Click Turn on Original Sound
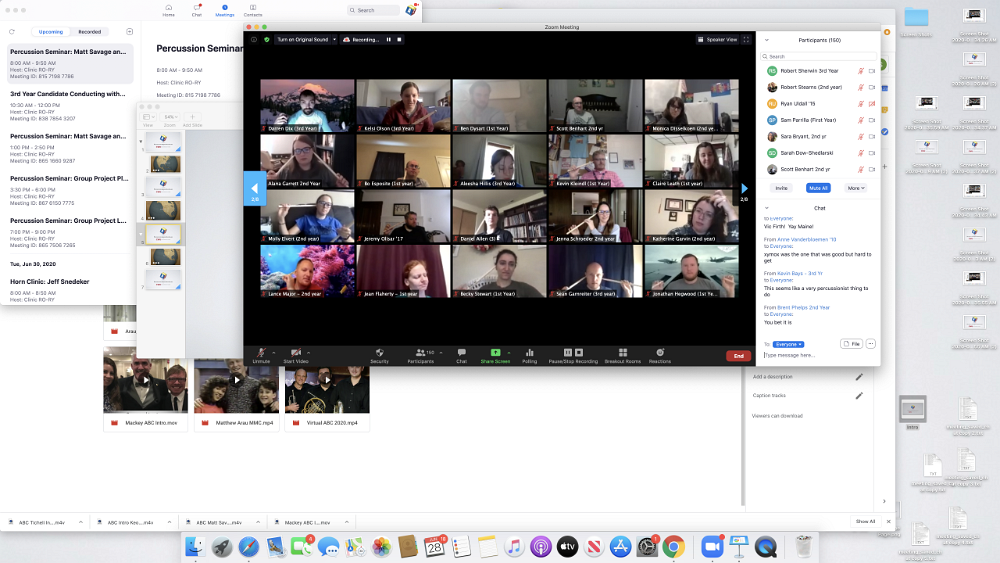 point(302,40)
